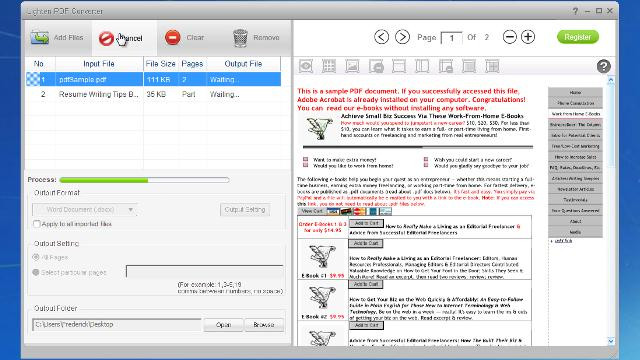
Task: Click the conversion progress bar
Action: [144, 180]
